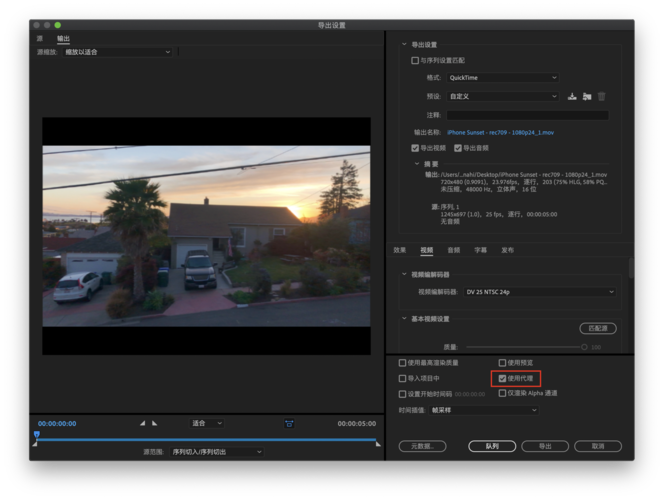Switch to the 音频 tab

(453, 250)
